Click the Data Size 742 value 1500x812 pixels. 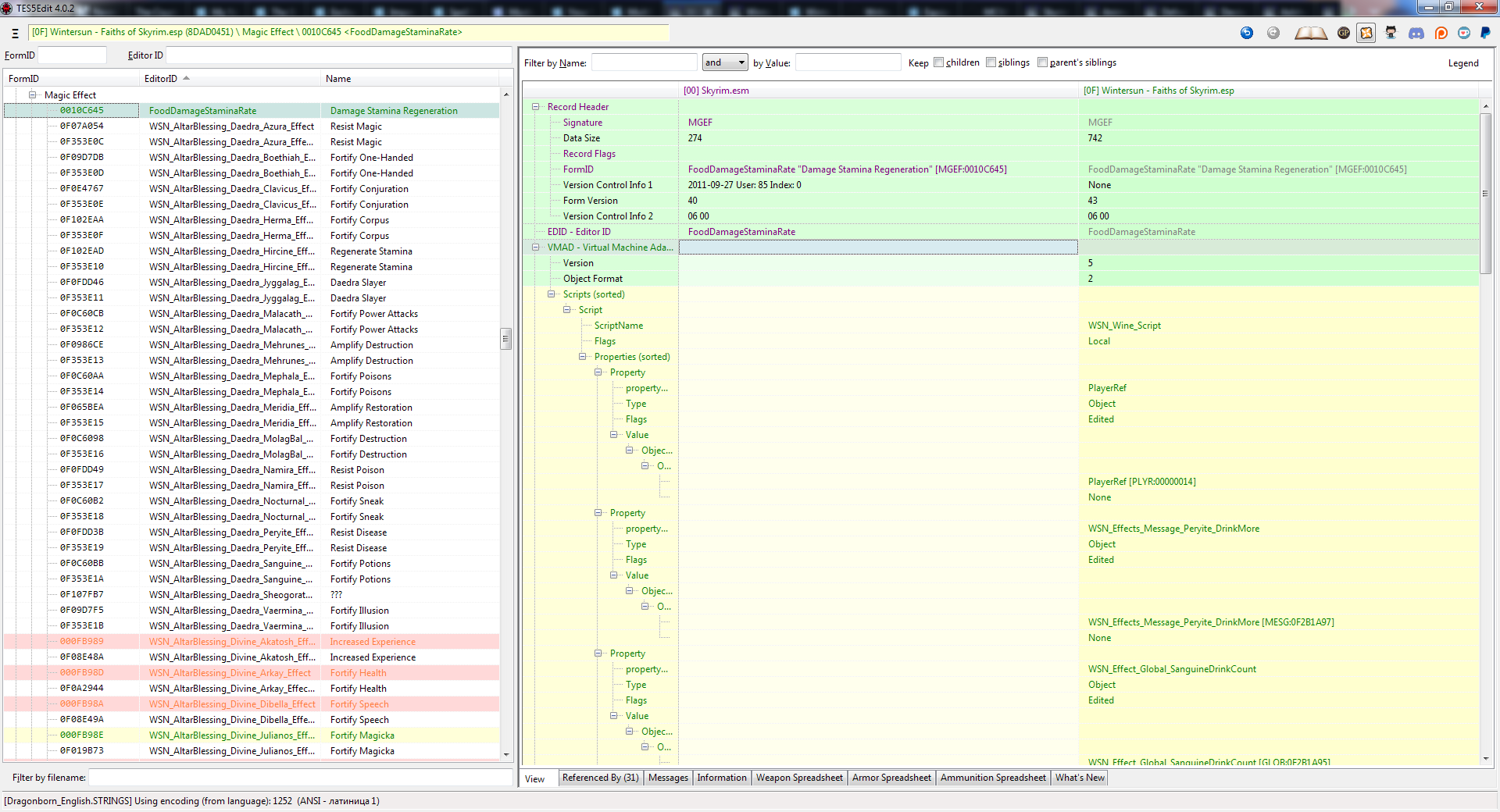click(1279, 138)
